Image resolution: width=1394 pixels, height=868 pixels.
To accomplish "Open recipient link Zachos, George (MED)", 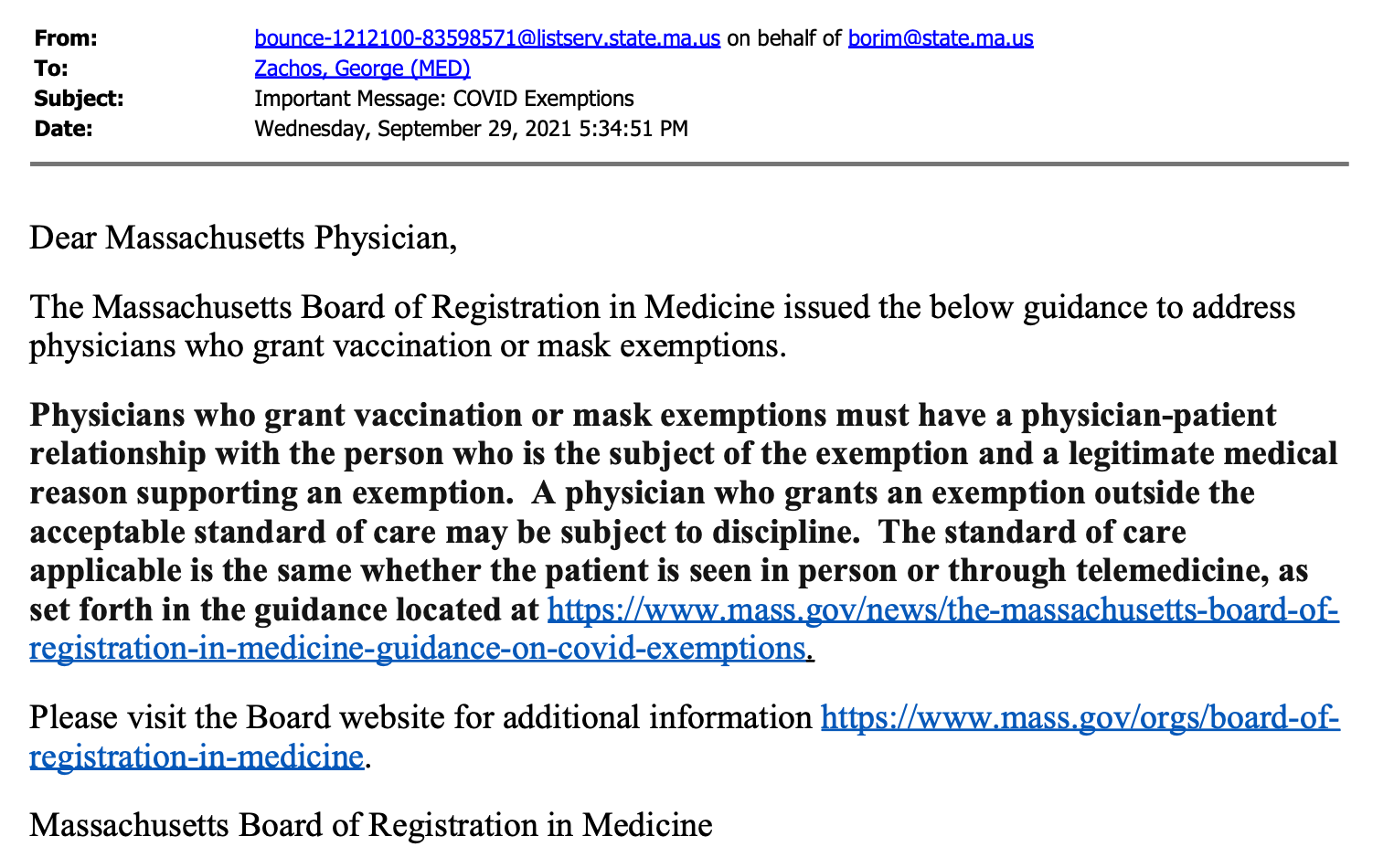I will click(x=362, y=69).
